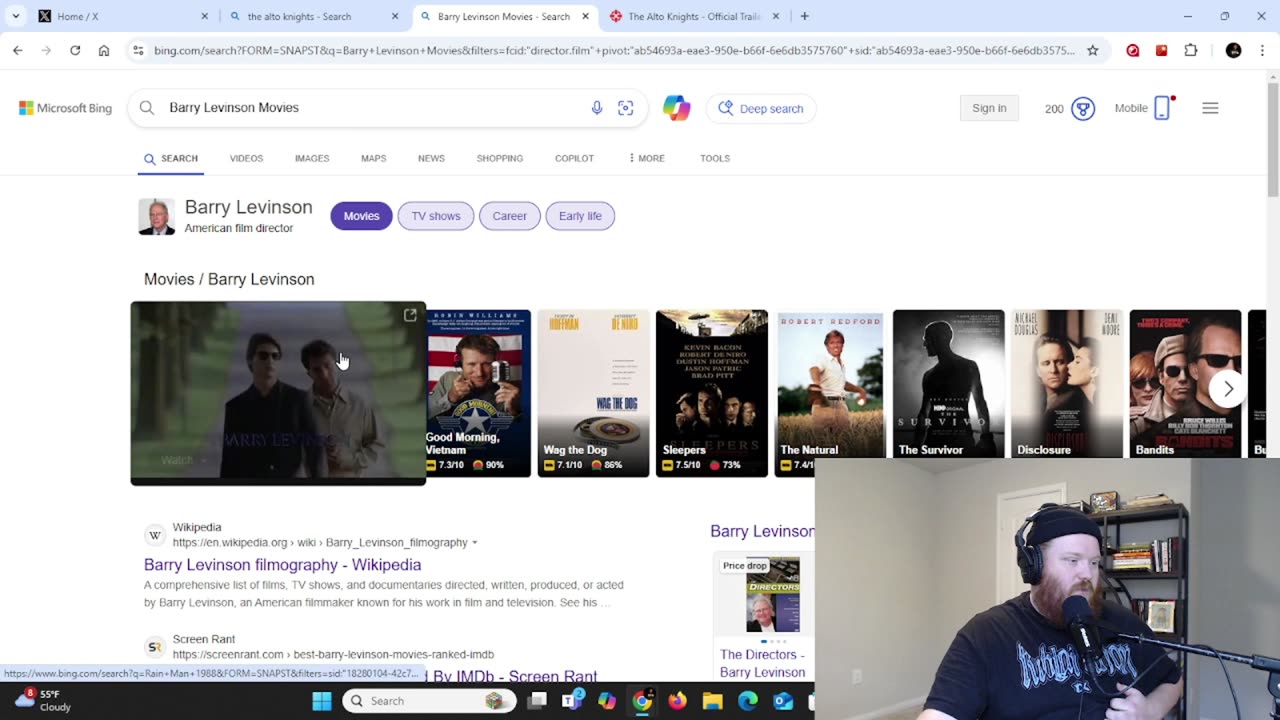Select the Early life pill
The image size is (1280, 720).
pos(580,216)
